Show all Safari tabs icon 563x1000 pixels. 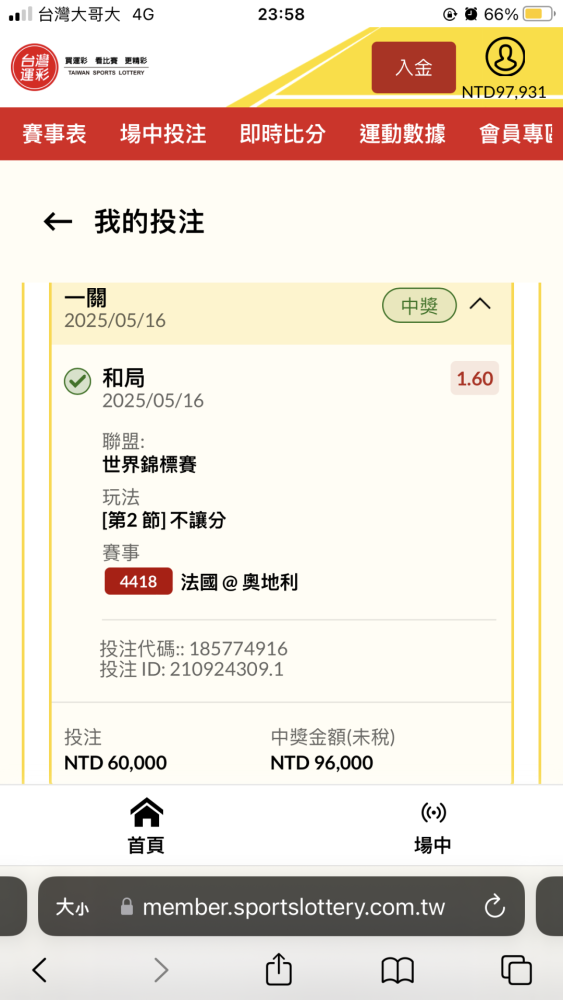(516, 970)
